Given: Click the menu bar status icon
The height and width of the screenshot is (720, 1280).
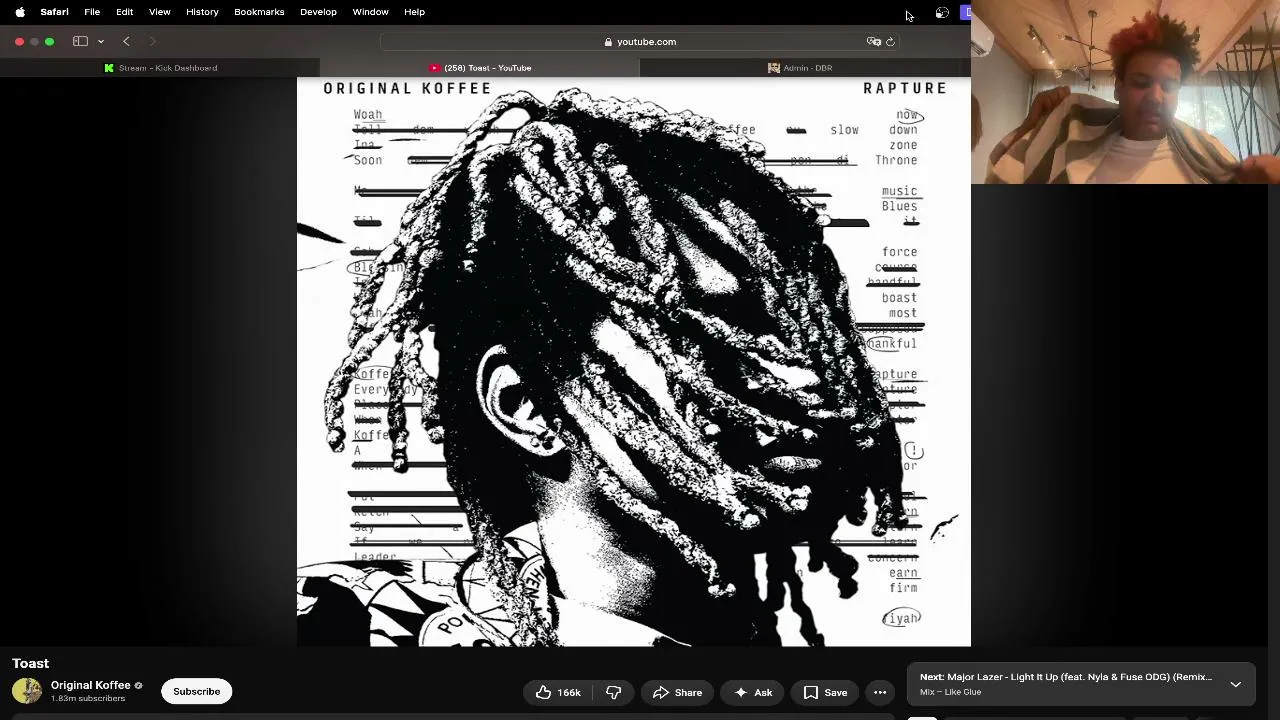Looking at the screenshot, I should 942,12.
